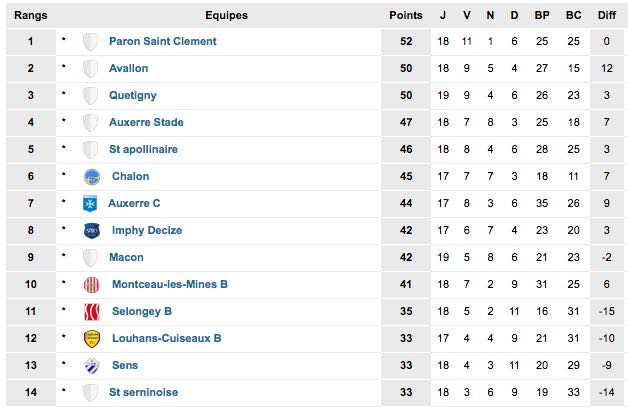Open the St apollinaire team link
The image size is (628, 408).
(x=143, y=149)
